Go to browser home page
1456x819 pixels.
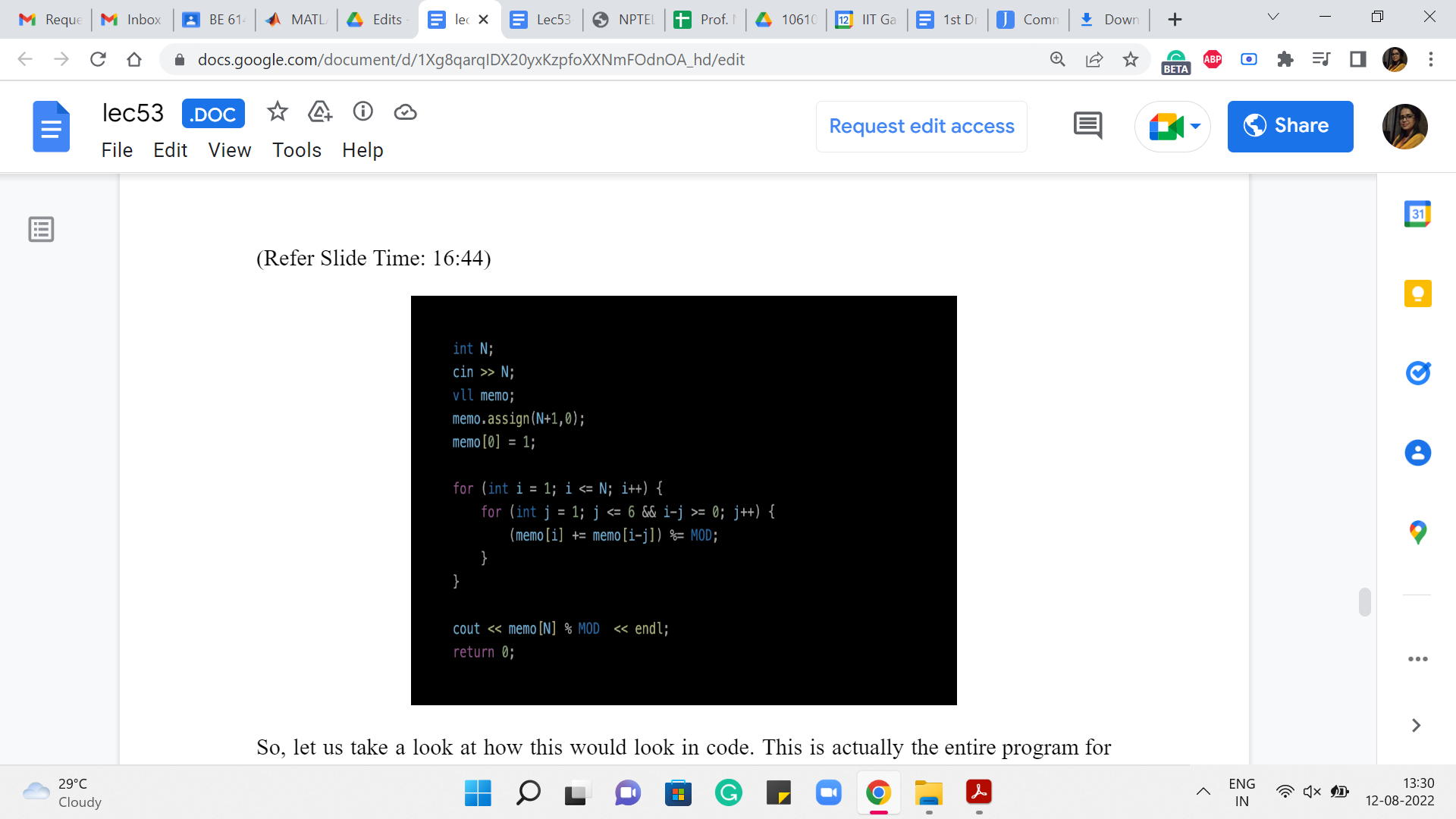[134, 59]
